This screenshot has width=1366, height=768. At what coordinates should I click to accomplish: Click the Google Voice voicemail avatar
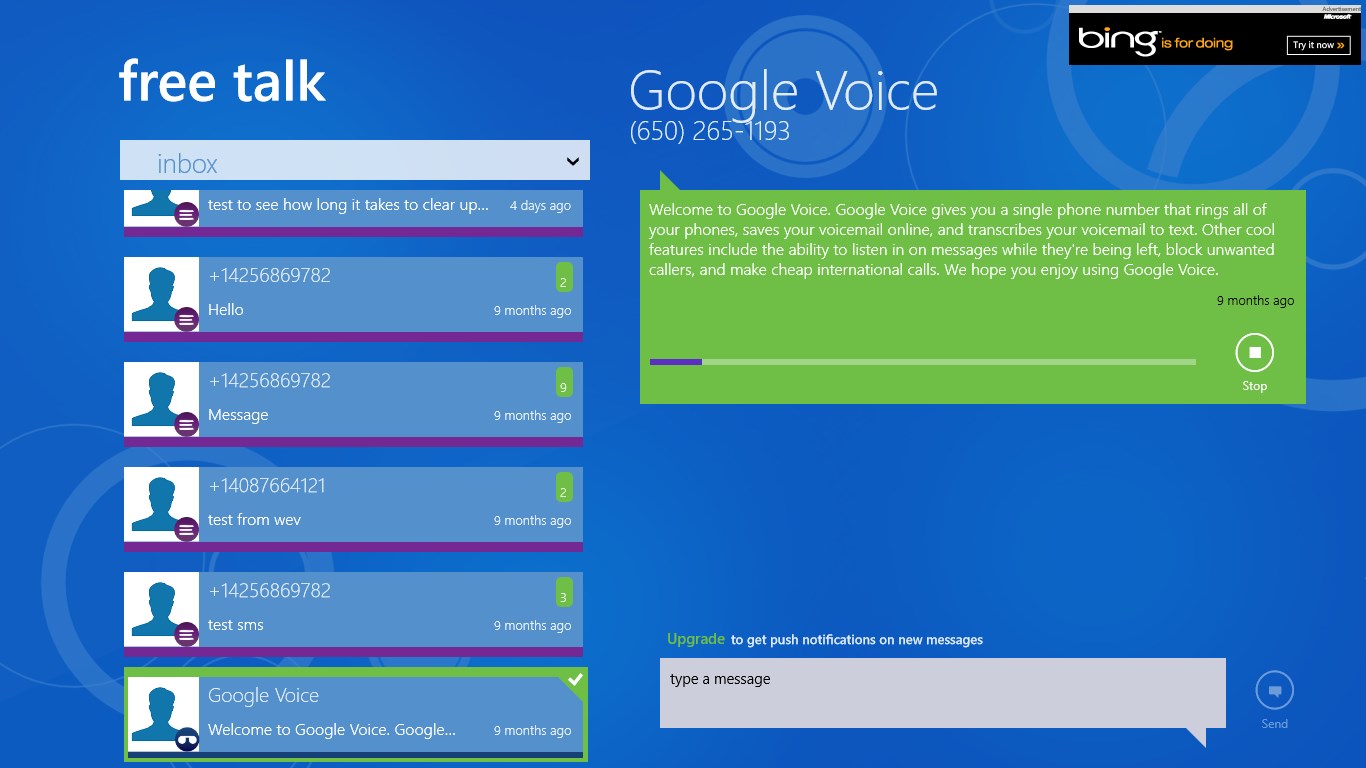tap(163, 714)
